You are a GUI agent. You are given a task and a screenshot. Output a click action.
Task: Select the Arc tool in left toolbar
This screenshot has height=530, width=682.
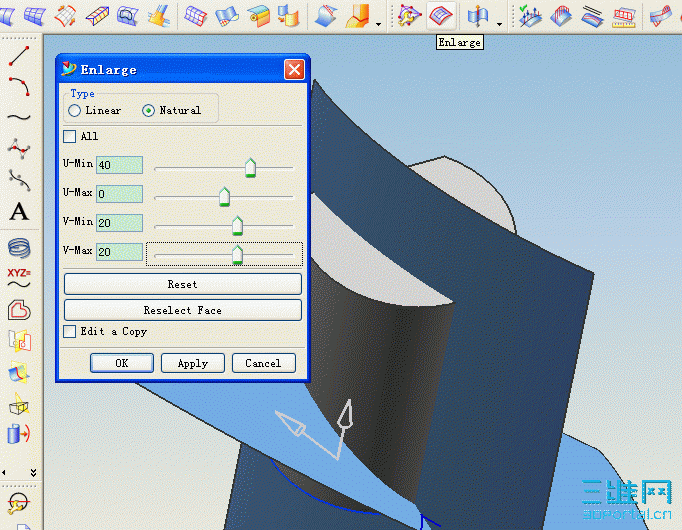pyautogui.click(x=19, y=87)
